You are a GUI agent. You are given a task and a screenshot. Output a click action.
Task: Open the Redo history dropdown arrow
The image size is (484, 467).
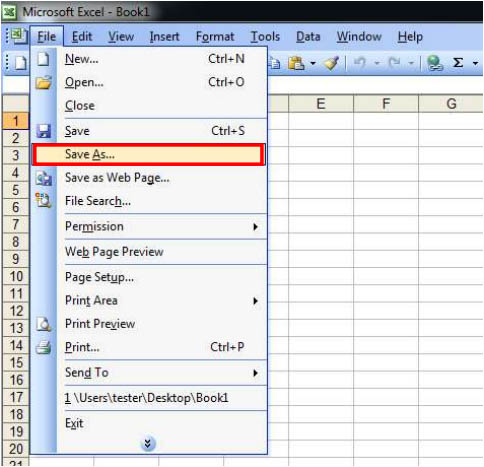pyautogui.click(x=411, y=63)
